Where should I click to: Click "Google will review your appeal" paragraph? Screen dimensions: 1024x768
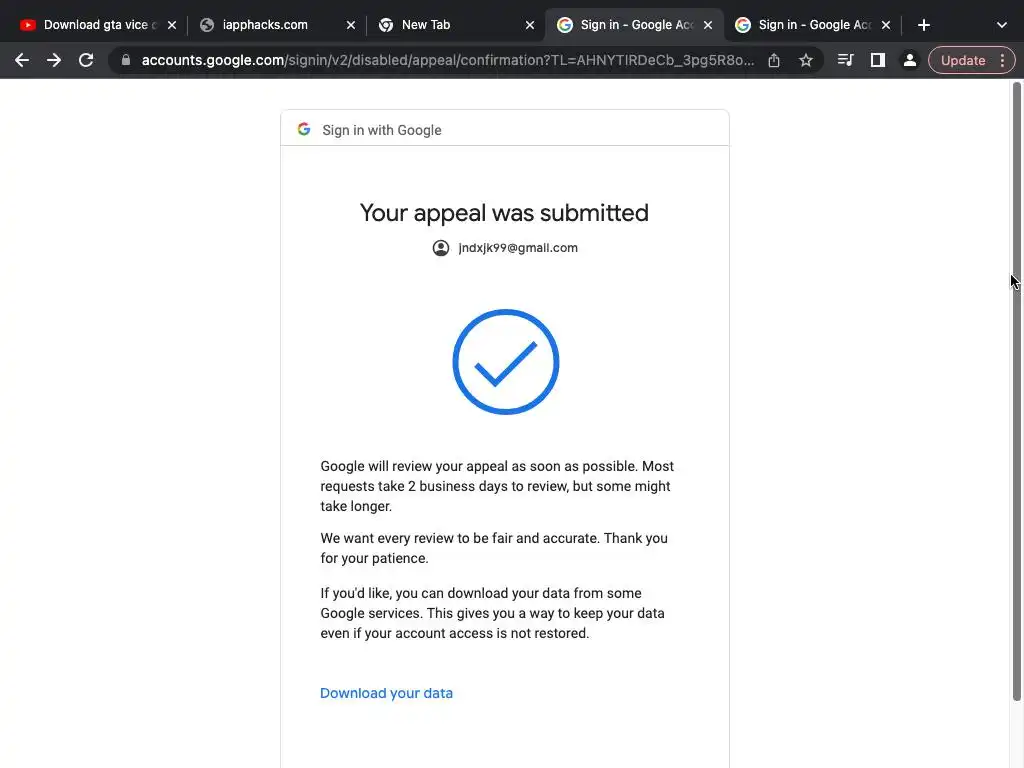497,486
